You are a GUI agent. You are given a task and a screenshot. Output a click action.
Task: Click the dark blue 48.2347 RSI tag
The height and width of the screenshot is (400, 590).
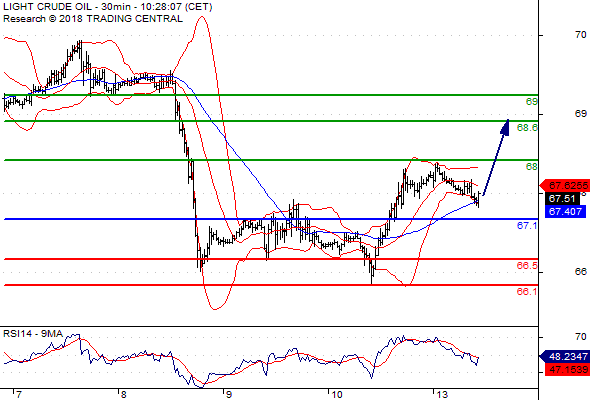(x=564, y=356)
